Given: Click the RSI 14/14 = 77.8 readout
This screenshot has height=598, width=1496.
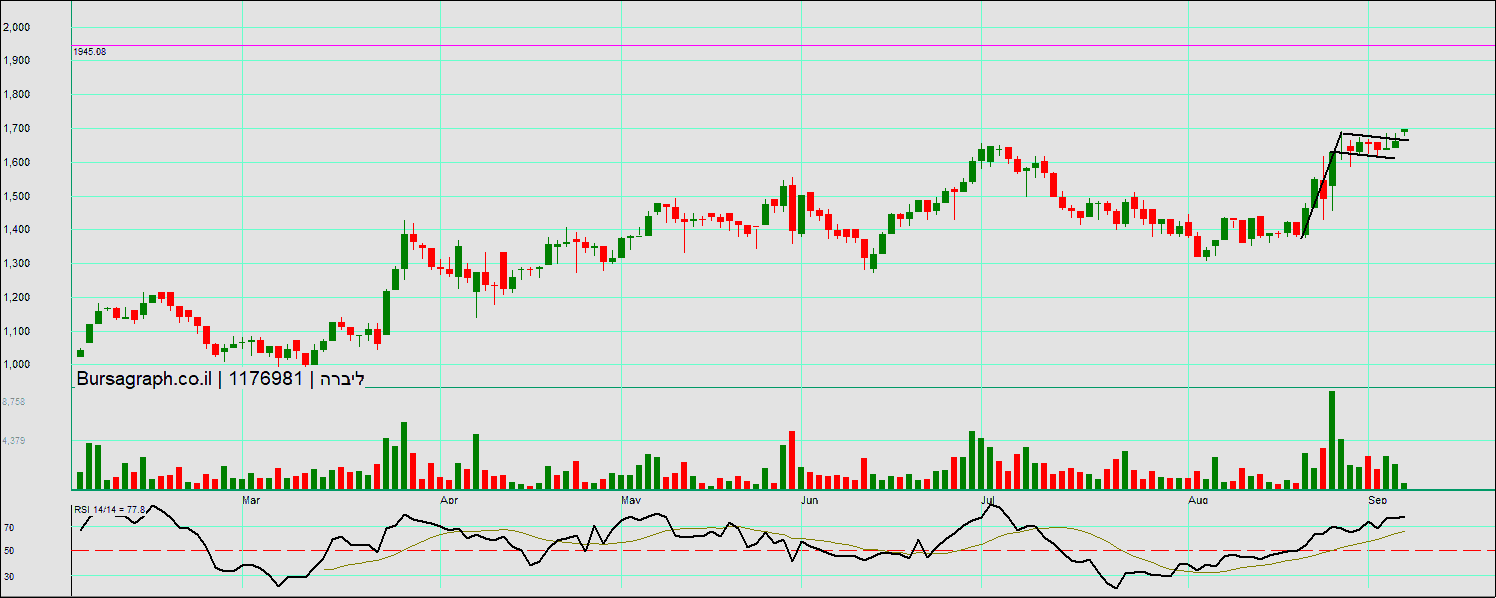Looking at the screenshot, I should coord(110,510).
